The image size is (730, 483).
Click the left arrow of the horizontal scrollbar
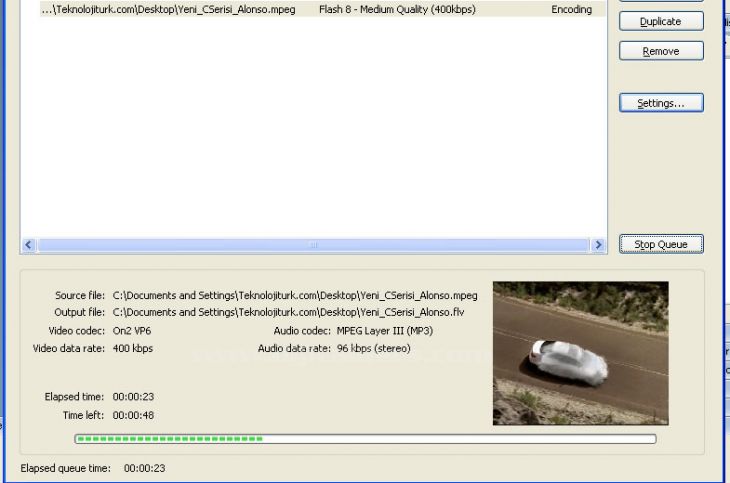(x=28, y=244)
